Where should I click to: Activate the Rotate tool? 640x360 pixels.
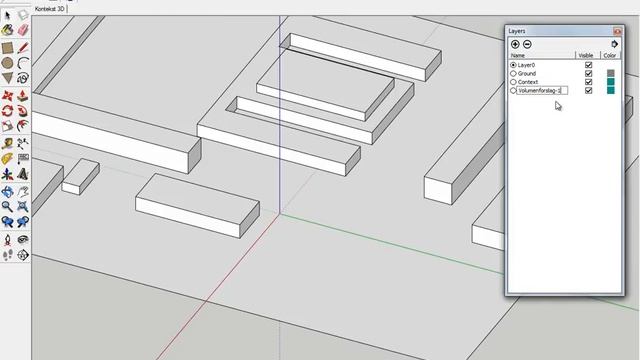(7, 111)
